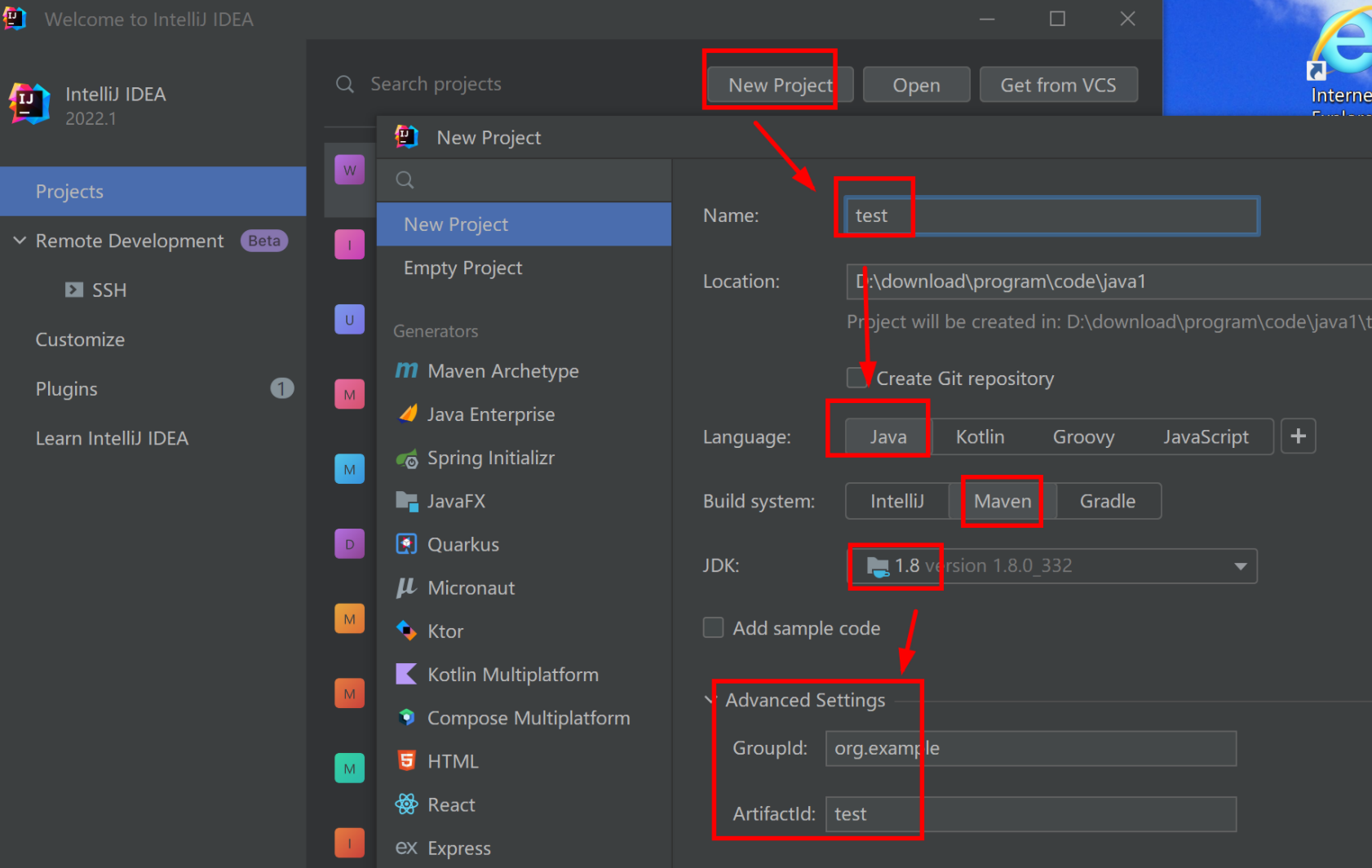Screen dimensions: 1372x868
Task: Open Learn IntelliJ IDEA section
Action: 112,438
